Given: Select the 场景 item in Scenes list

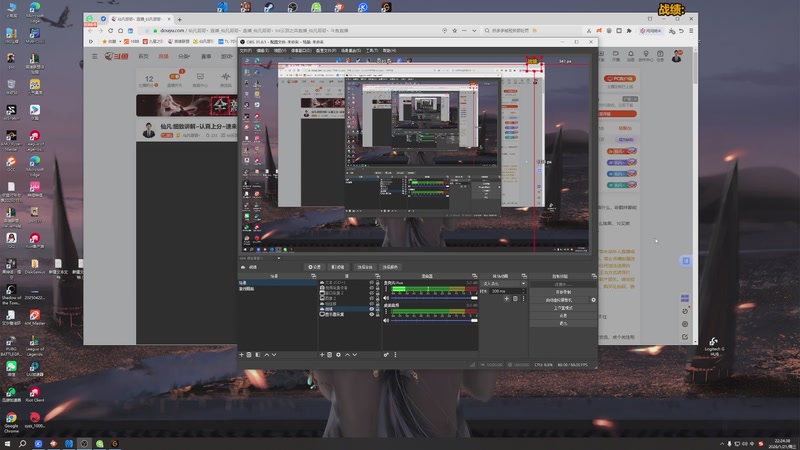Looking at the screenshot, I should [x=244, y=283].
